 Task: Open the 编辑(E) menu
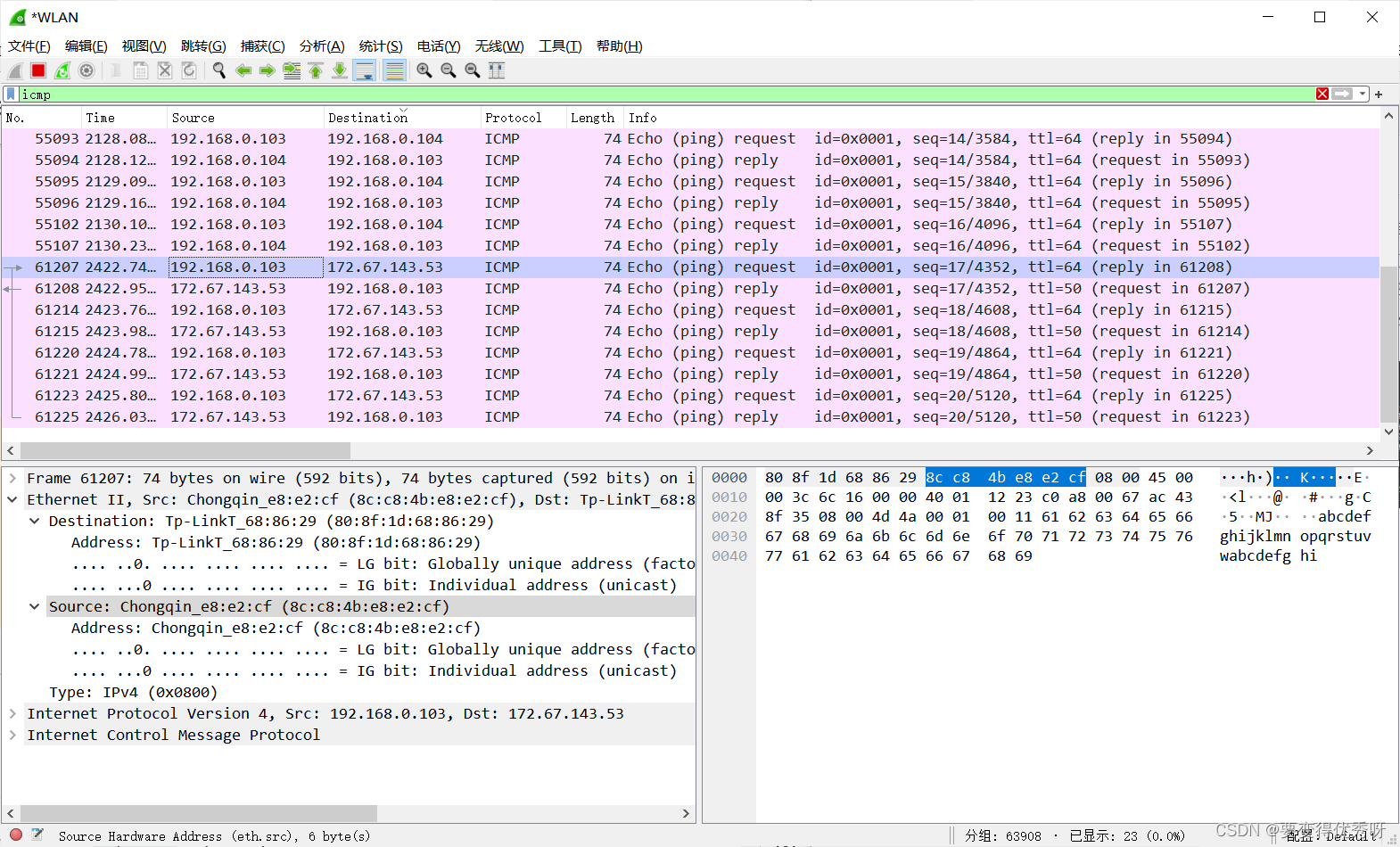click(x=86, y=46)
